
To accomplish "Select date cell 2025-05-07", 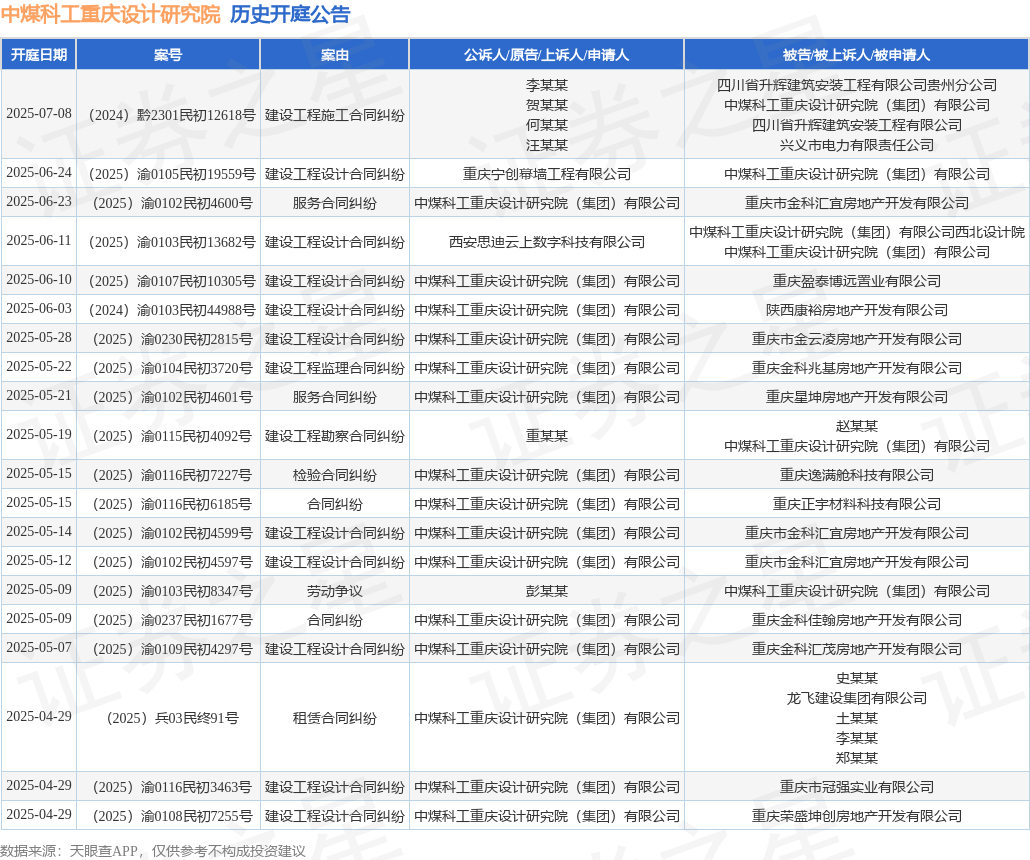I will click(x=39, y=647).
